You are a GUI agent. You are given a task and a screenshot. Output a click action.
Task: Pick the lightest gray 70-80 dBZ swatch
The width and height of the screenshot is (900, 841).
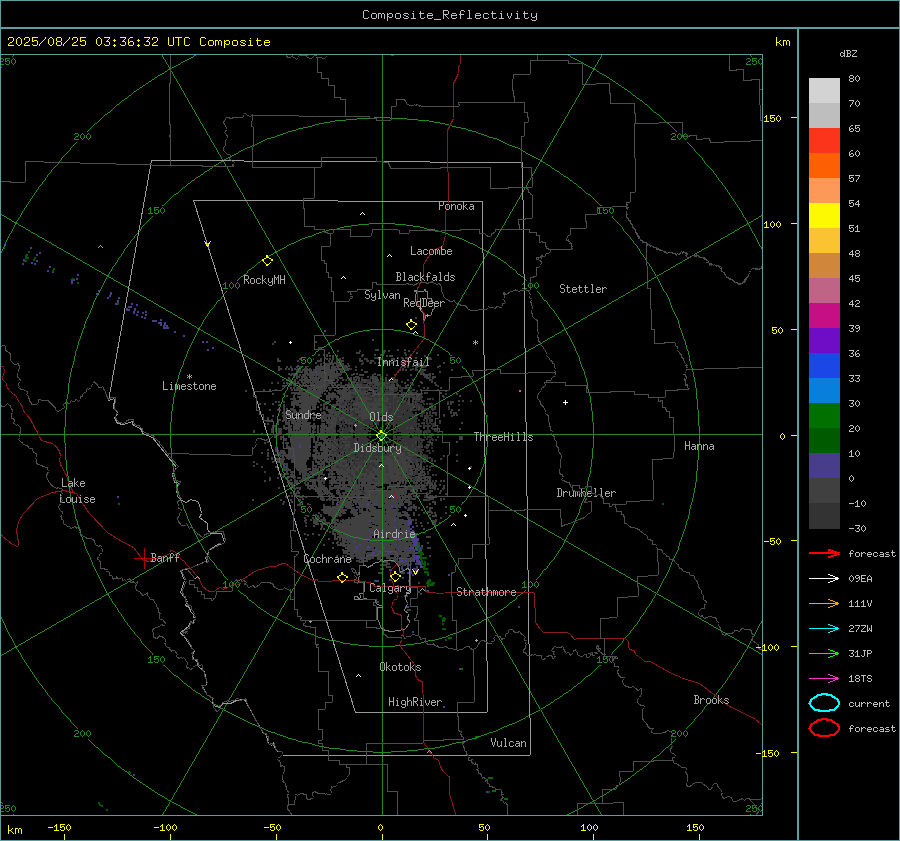[x=824, y=91]
